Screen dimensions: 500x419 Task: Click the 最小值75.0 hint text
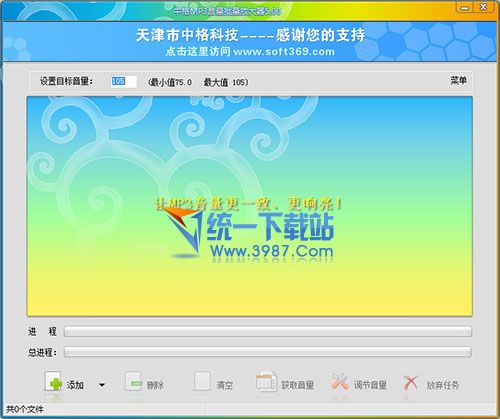pyautogui.click(x=170, y=82)
